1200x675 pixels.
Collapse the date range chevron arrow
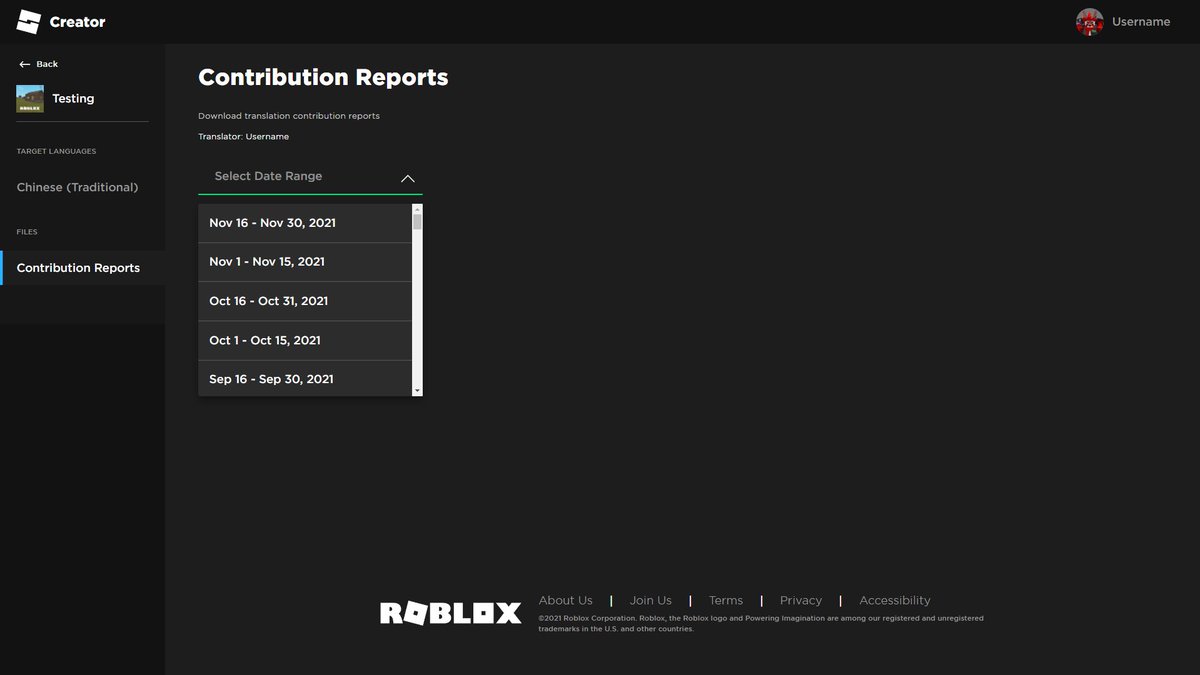(x=407, y=178)
